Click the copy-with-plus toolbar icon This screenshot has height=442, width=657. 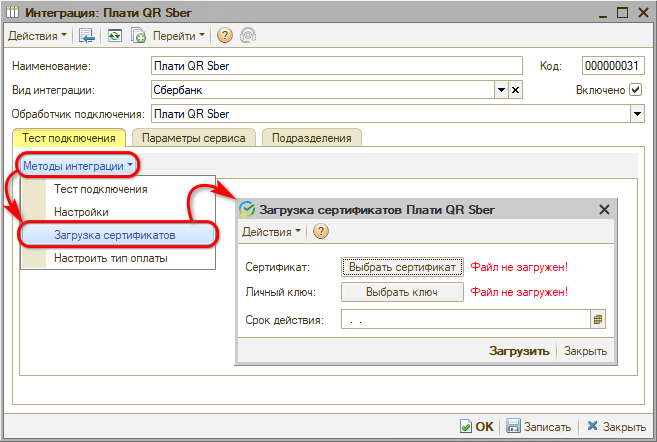click(x=138, y=36)
